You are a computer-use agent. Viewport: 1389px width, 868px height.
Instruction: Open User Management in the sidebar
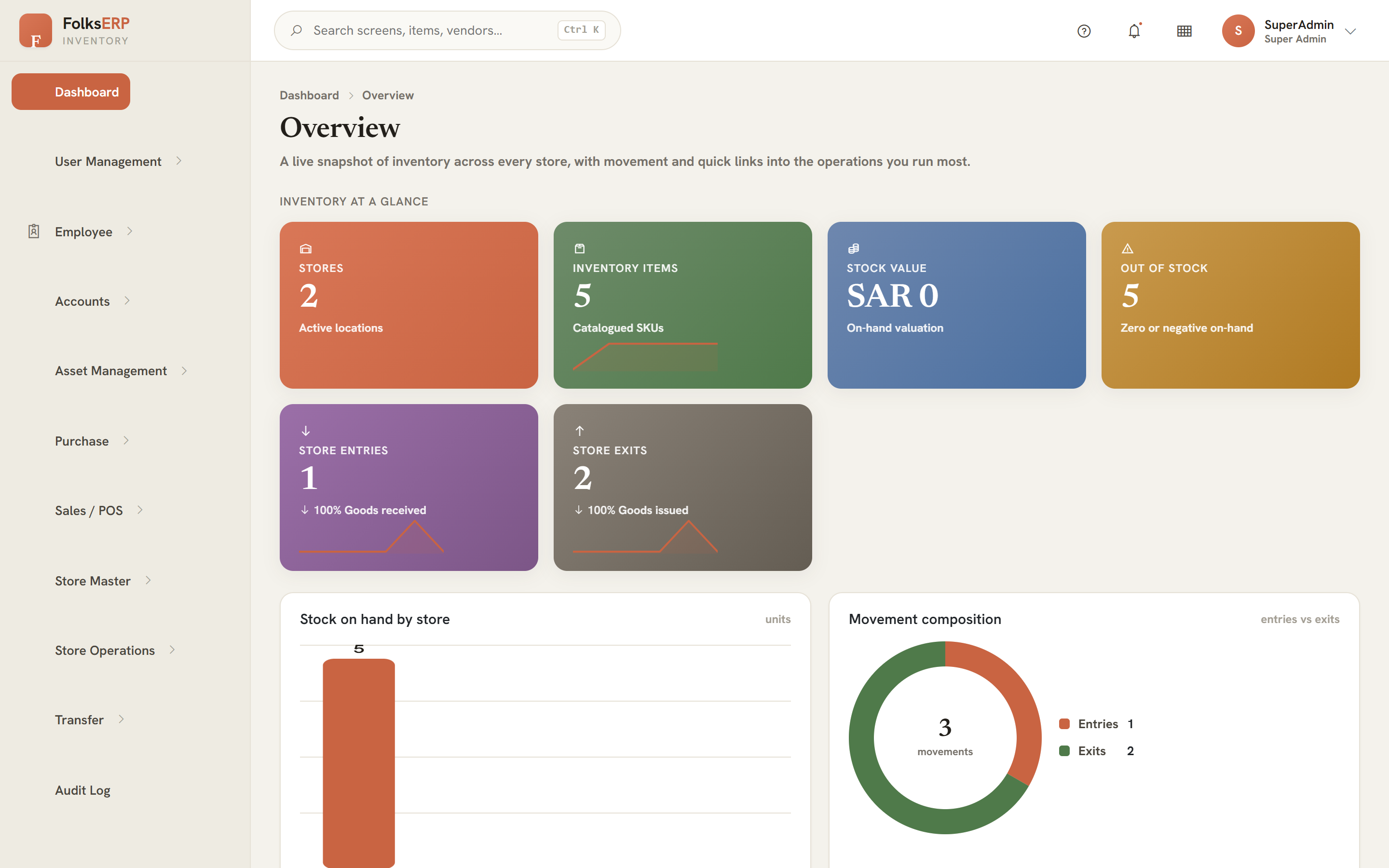click(108, 162)
